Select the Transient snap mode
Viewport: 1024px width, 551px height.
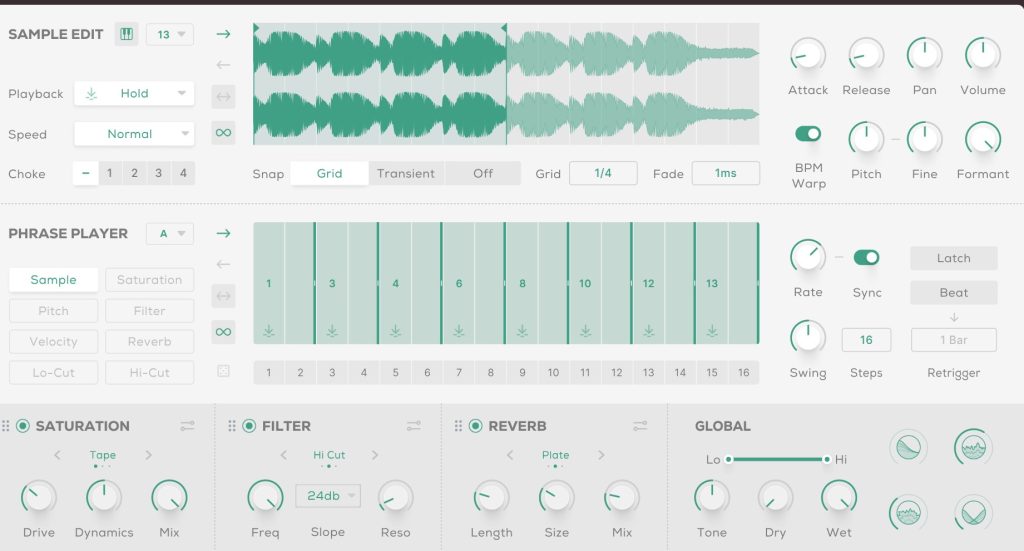(x=406, y=173)
